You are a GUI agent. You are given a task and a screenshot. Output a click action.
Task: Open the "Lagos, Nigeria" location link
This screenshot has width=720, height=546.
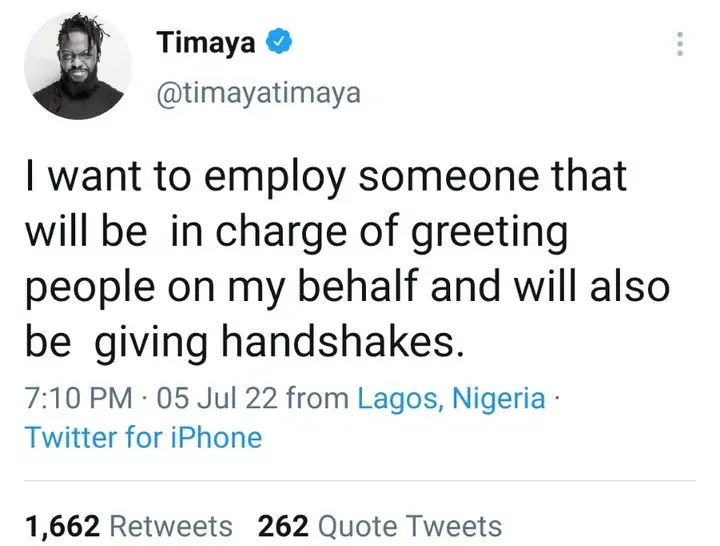(452, 398)
